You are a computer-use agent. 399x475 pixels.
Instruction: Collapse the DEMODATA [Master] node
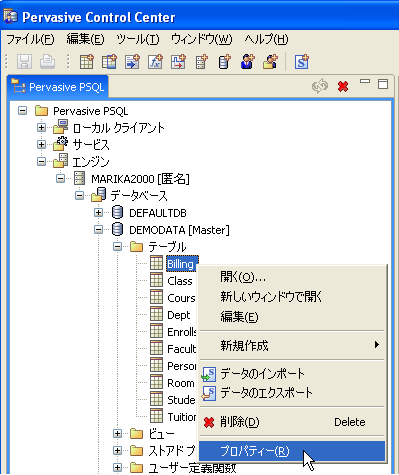coord(98,229)
